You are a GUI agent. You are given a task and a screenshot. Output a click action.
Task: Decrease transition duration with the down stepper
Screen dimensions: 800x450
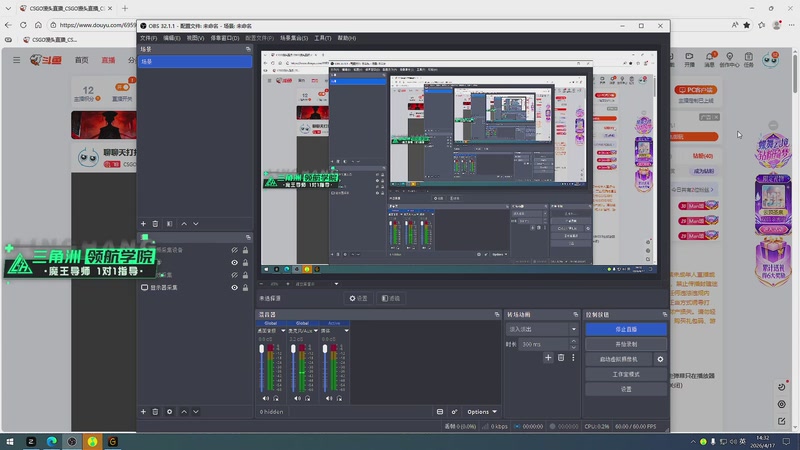(573, 347)
